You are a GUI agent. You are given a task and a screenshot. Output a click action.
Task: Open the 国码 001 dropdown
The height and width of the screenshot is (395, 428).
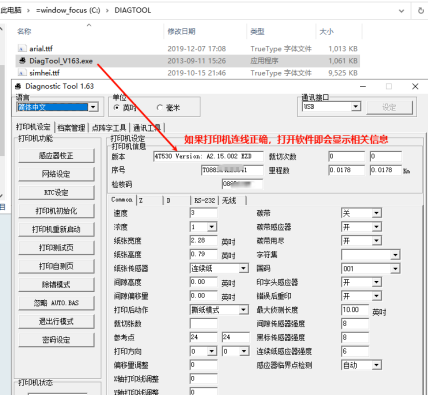click(x=395, y=269)
